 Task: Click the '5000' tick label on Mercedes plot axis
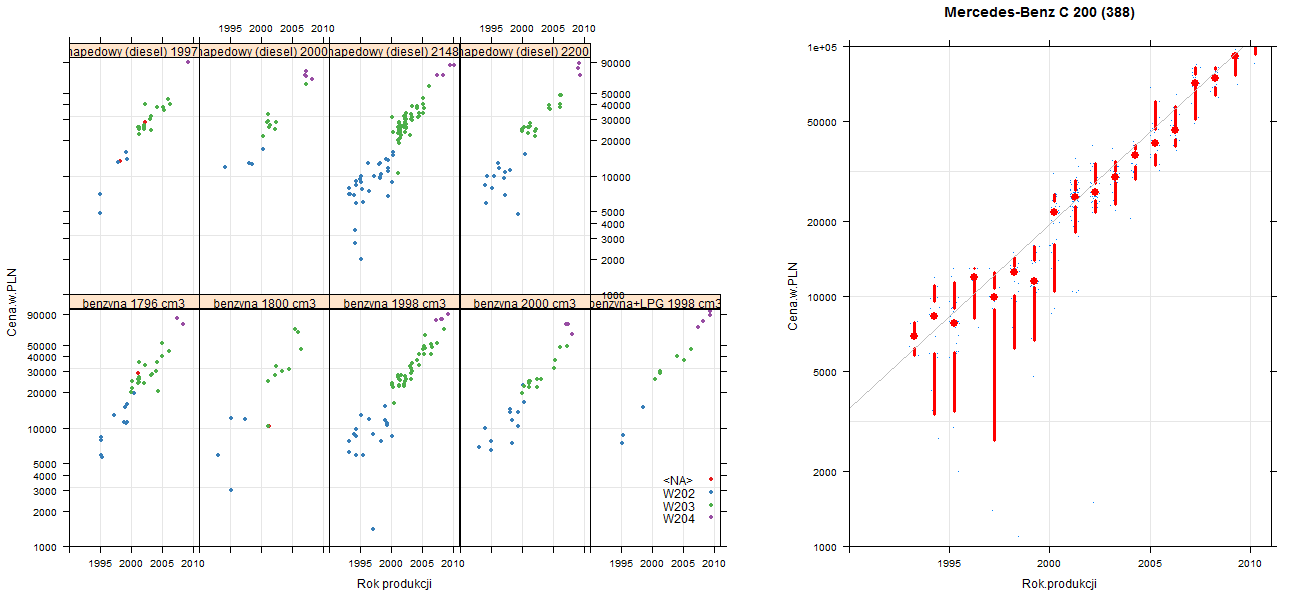824,372
